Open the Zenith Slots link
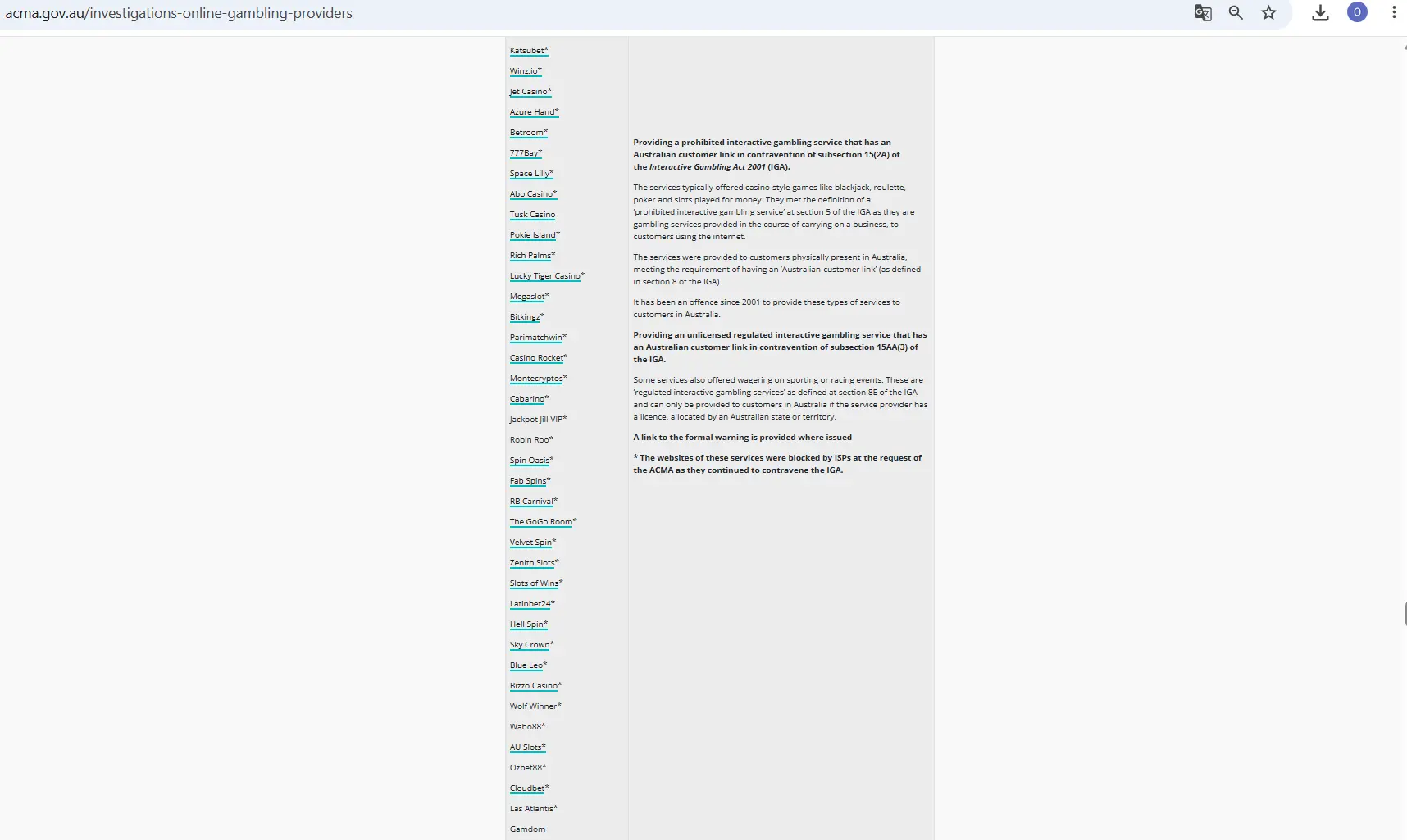This screenshot has width=1407, height=840. pyautogui.click(x=534, y=563)
